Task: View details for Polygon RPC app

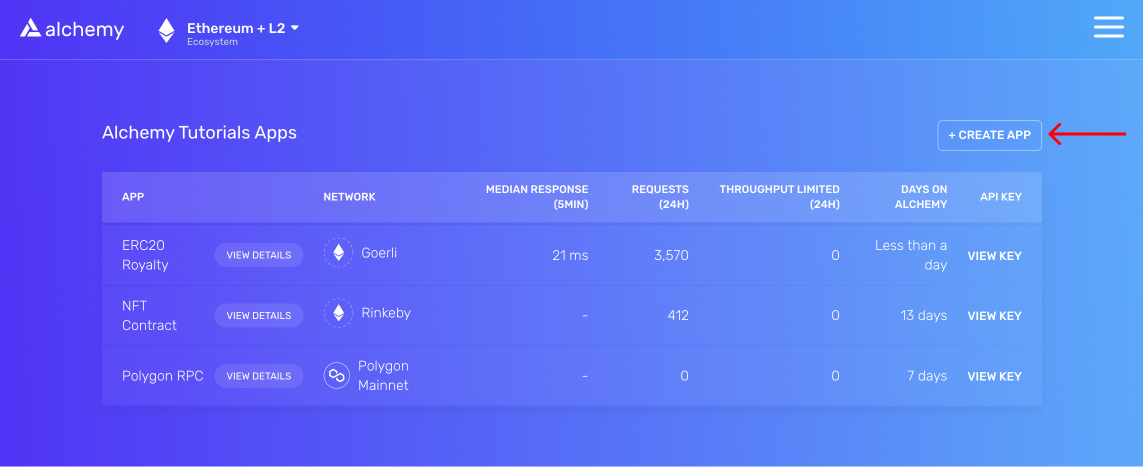Action: pyautogui.click(x=258, y=376)
